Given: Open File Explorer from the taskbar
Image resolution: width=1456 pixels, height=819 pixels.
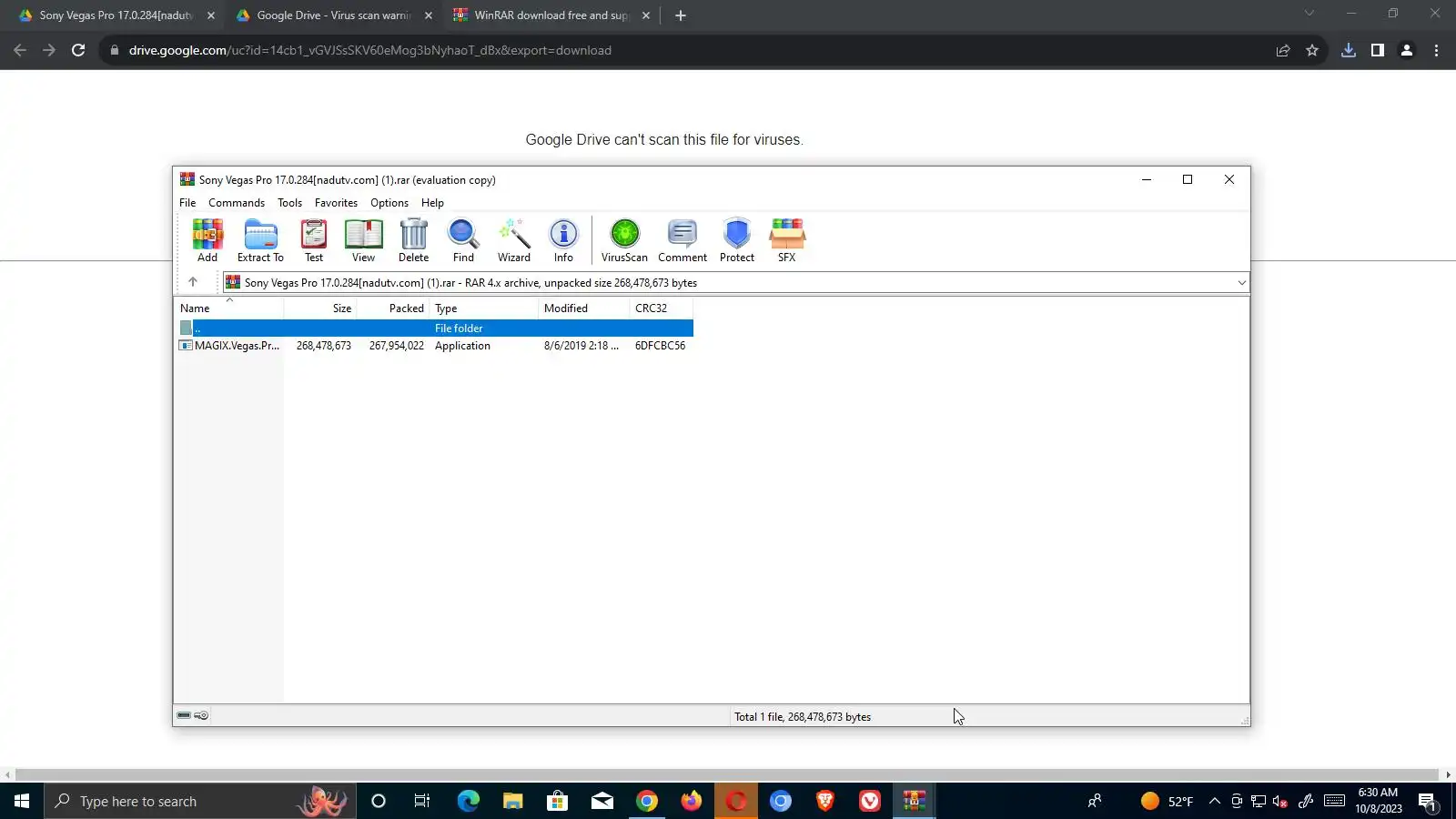Looking at the screenshot, I should click(512, 801).
